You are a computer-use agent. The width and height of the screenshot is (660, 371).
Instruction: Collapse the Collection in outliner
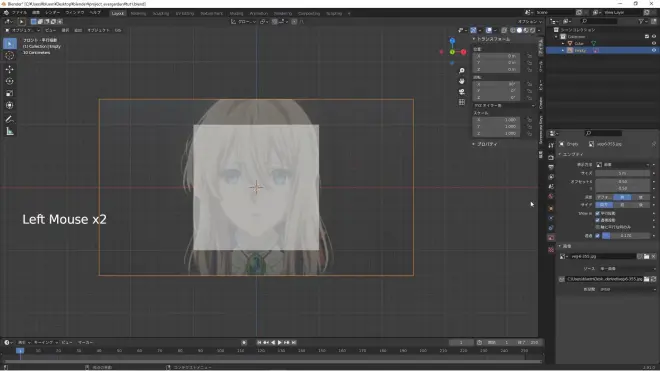point(556,37)
